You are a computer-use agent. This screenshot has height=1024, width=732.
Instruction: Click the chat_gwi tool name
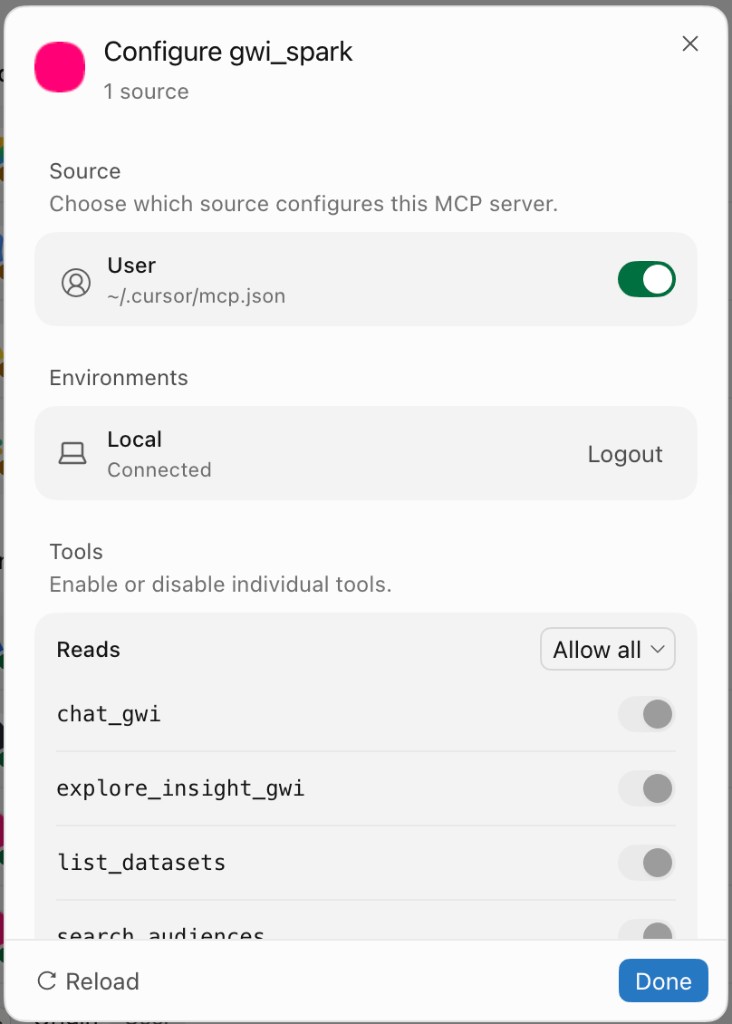point(108,714)
